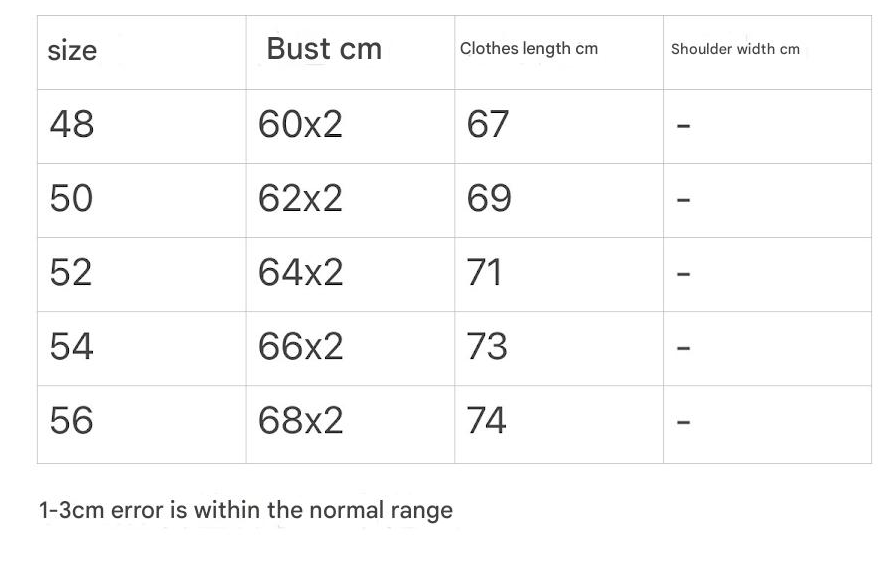Select size 54 in the size column
The width and height of the screenshot is (890, 562).
click(72, 346)
